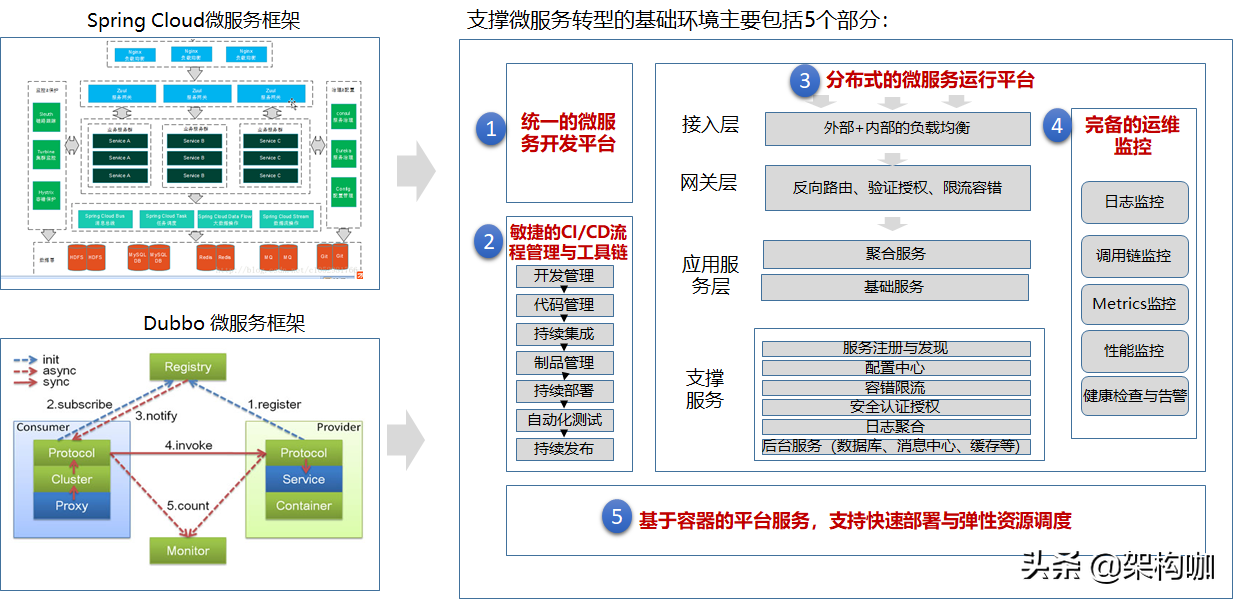Click the '5.count' label
Screen dimensions: 1233x599
coord(188,506)
